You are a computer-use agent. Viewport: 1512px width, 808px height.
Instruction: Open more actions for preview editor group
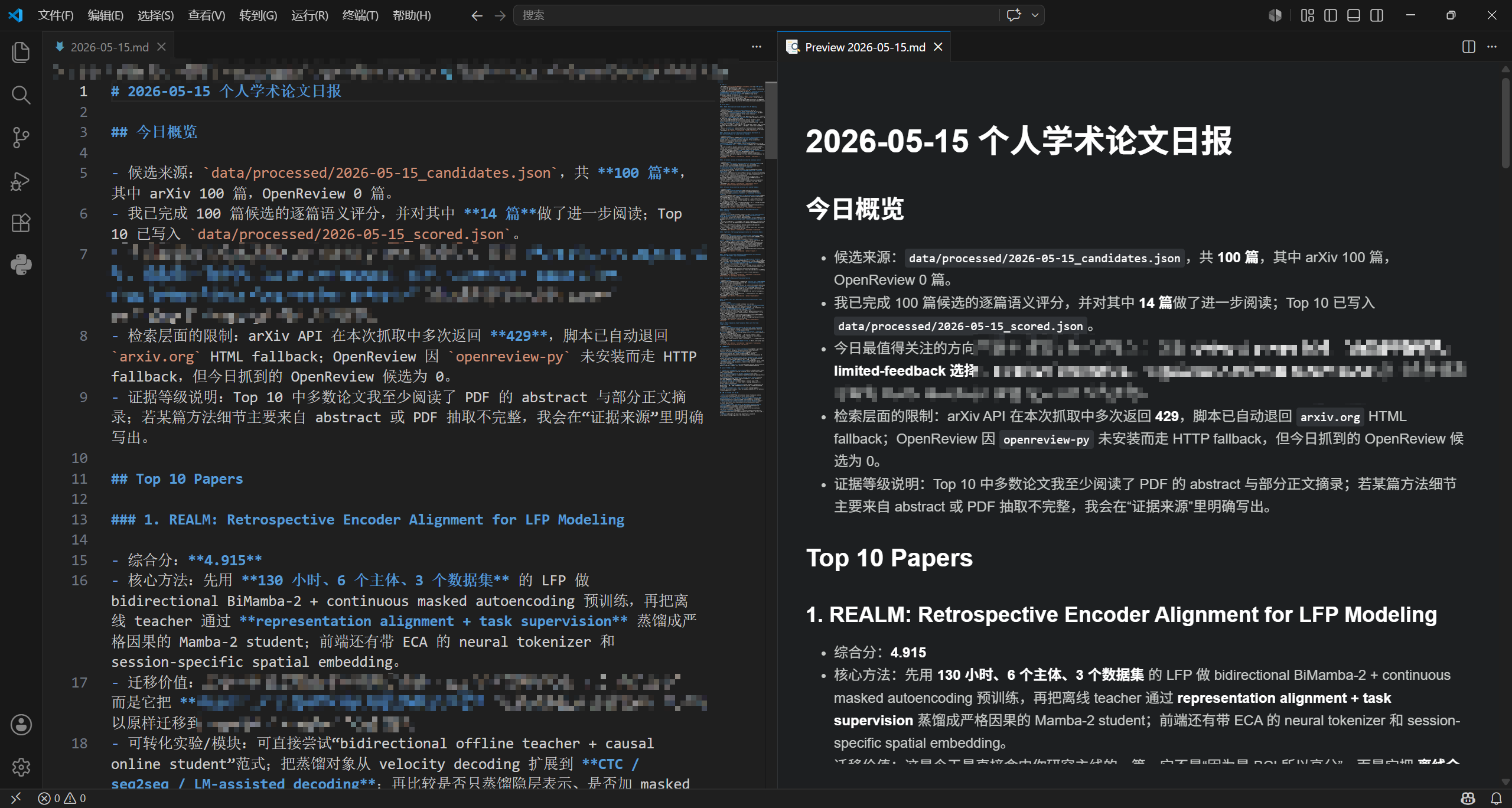pos(1492,47)
